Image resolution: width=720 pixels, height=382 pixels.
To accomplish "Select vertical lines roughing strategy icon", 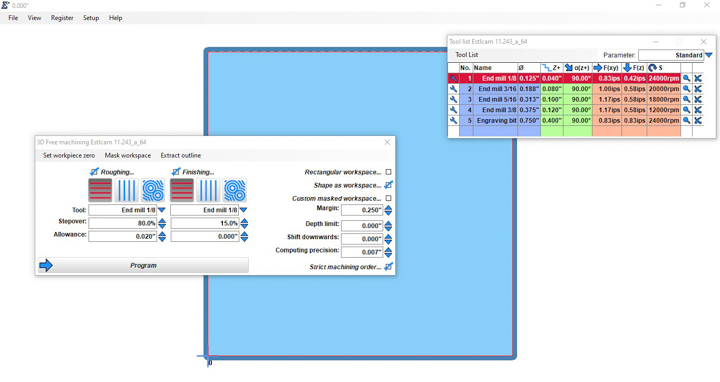I will [126, 190].
